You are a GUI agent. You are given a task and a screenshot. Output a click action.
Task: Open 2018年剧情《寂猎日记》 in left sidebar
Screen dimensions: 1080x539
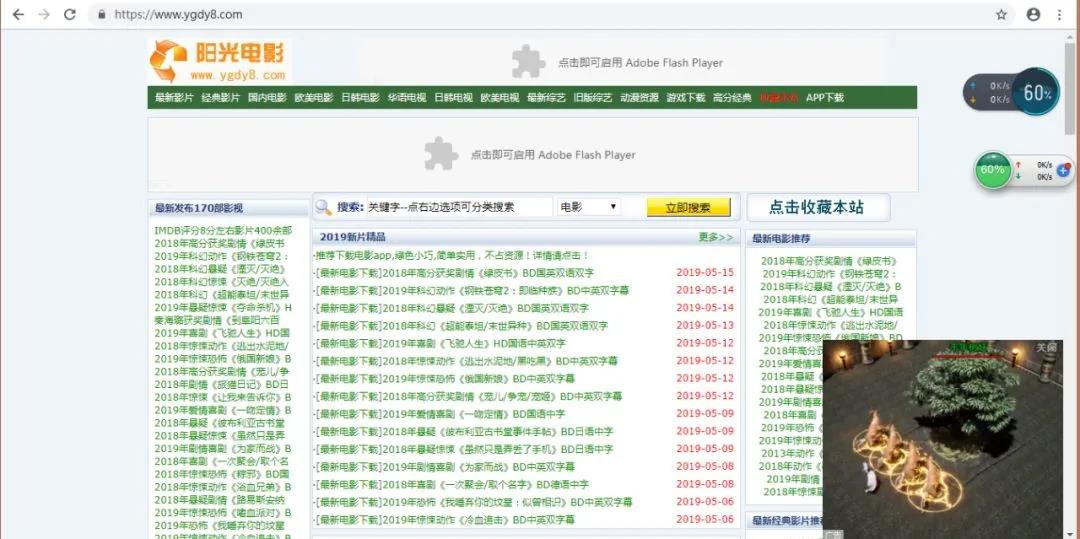click(222, 384)
